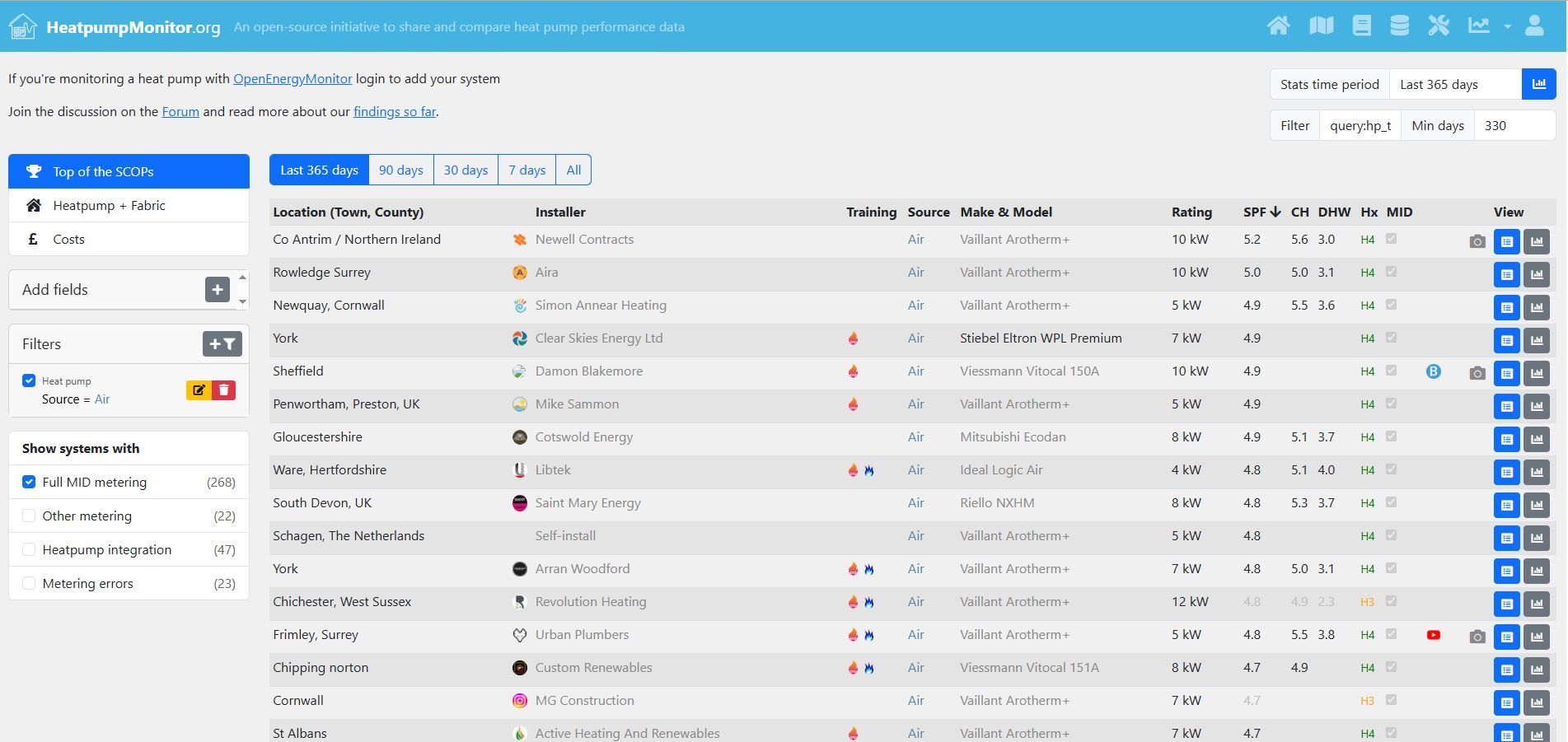Click the HeatpumpMonitor.org logo
The height and width of the screenshot is (742, 1568).
coord(115,26)
